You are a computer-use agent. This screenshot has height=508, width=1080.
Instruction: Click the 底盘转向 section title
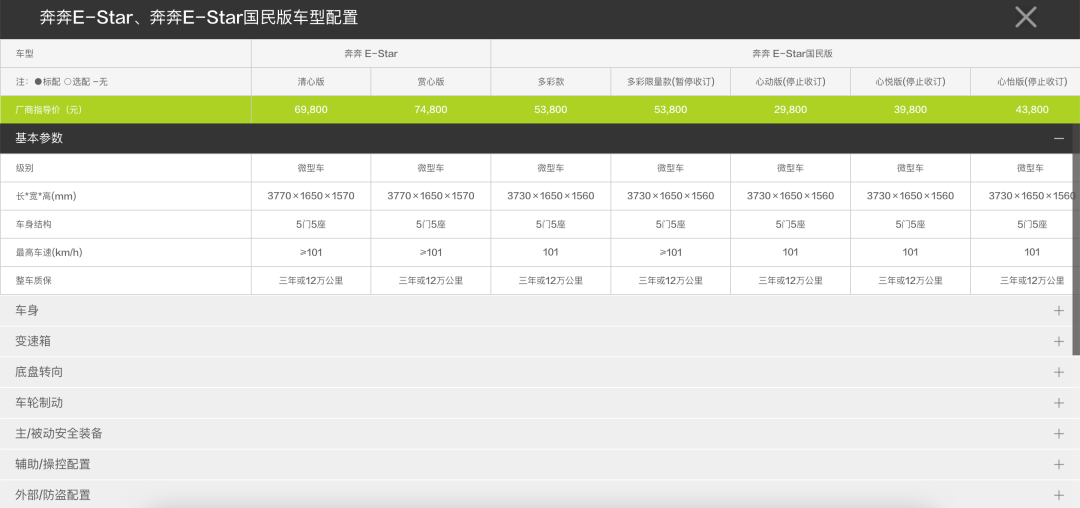tap(39, 372)
